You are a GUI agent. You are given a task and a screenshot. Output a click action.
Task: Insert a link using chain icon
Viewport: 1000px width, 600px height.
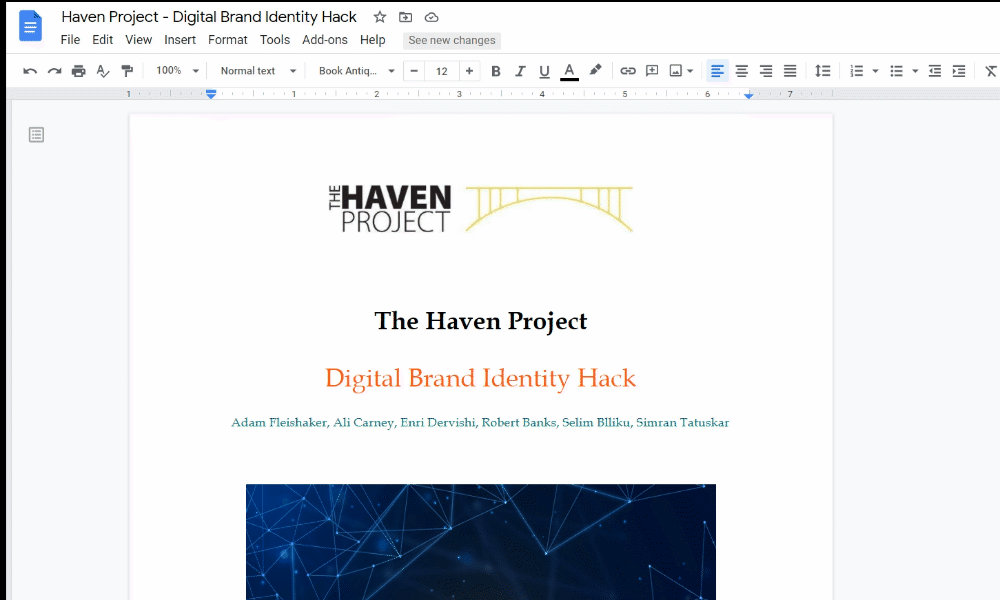[628, 71]
